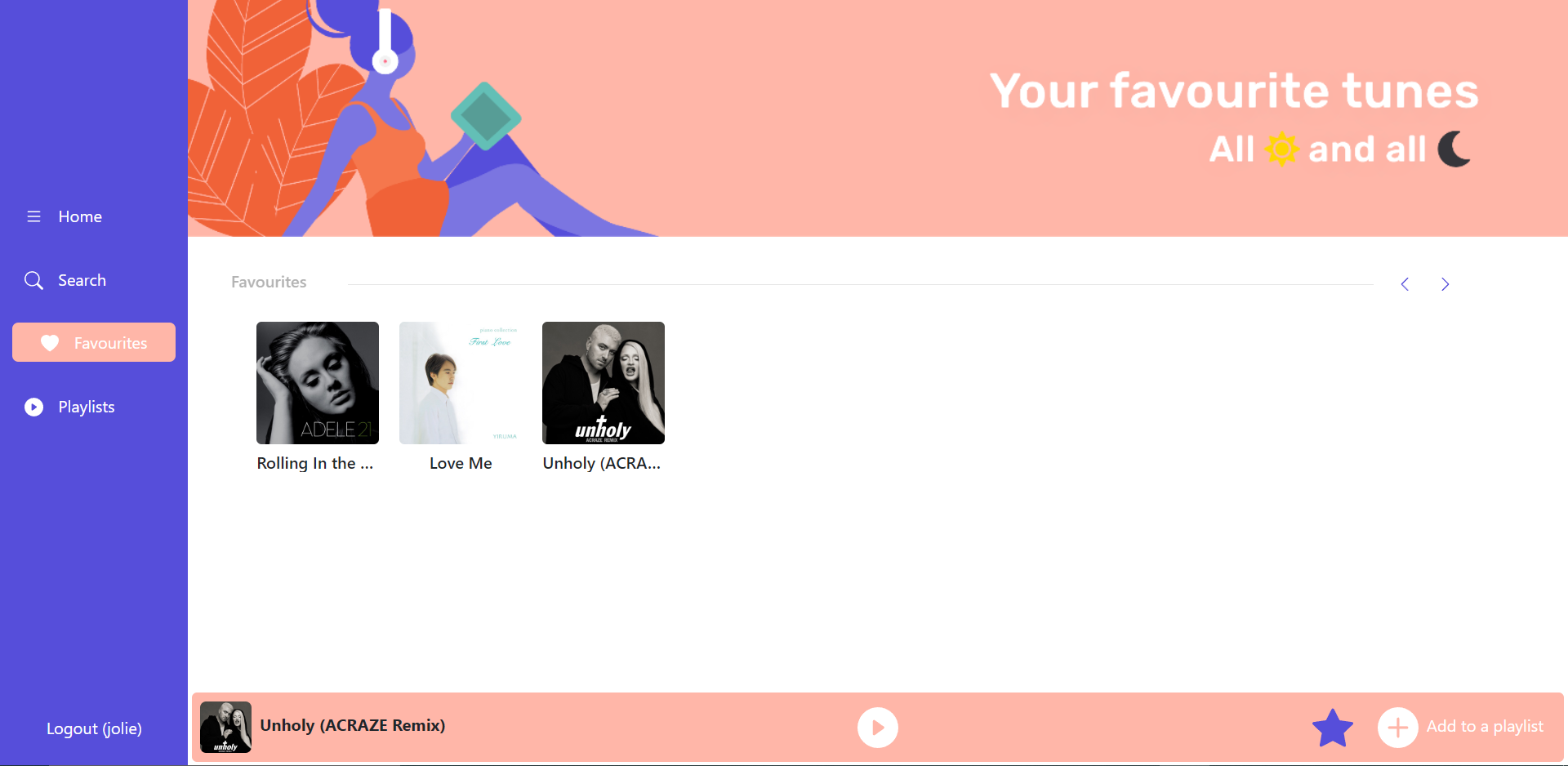Click the heart icon on Favourites
Image resolution: width=1568 pixels, height=766 pixels.
point(50,343)
